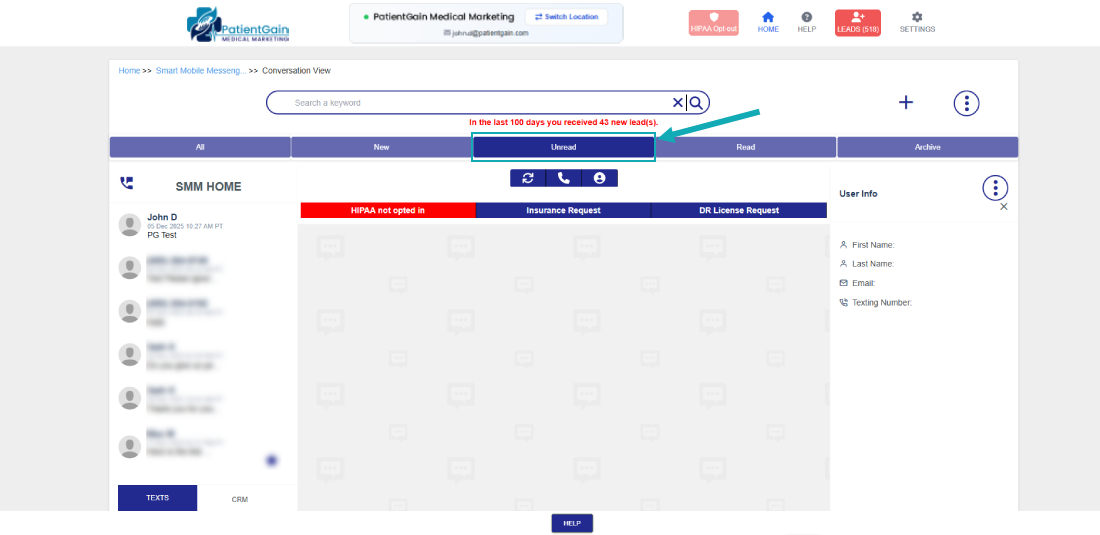The image size is (1100, 535).
Task: Click the refresh conversation icon
Action: click(x=528, y=178)
